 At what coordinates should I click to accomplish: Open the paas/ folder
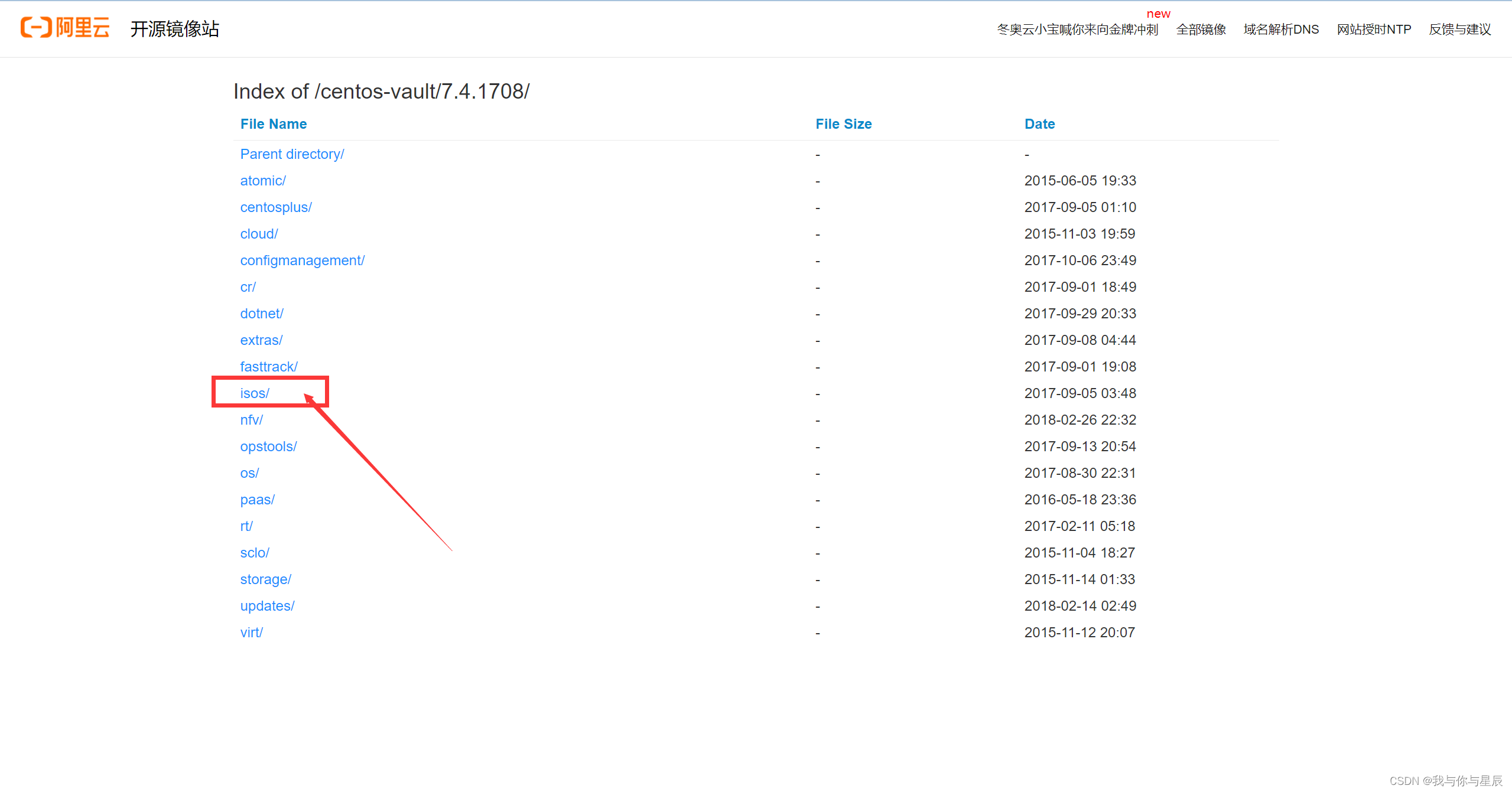click(258, 500)
